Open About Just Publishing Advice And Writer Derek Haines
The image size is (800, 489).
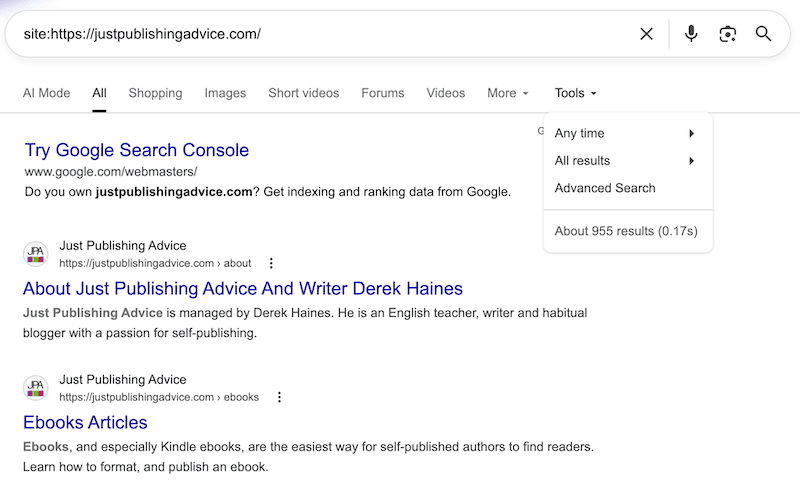point(243,289)
